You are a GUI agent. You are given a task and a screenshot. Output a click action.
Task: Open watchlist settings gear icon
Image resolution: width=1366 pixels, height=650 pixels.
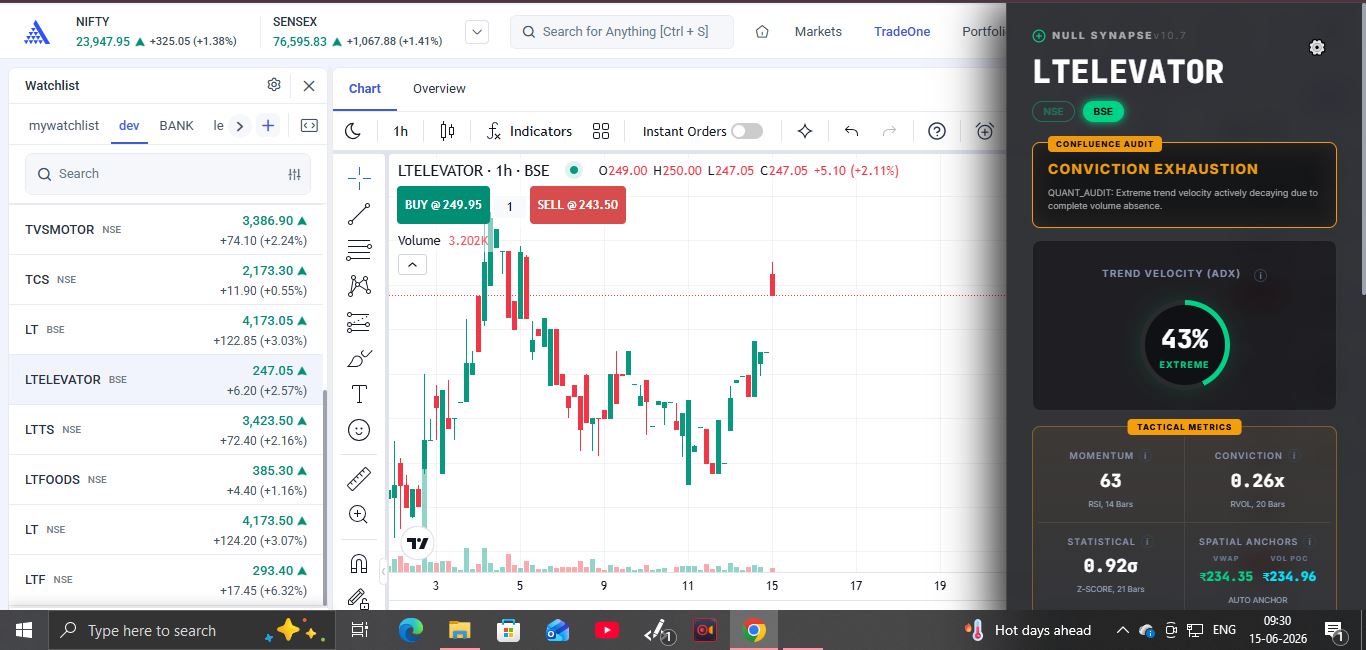[x=274, y=85]
